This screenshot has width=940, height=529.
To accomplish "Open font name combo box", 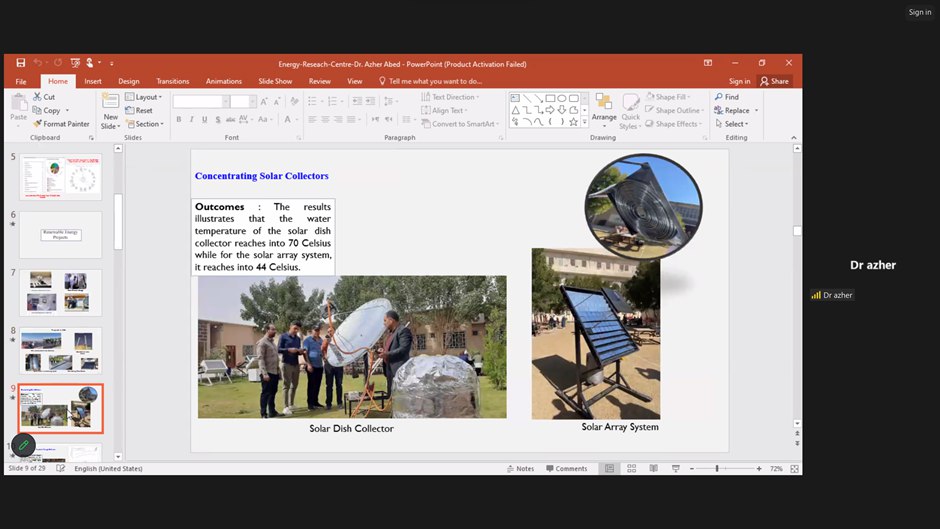I will pos(201,101).
